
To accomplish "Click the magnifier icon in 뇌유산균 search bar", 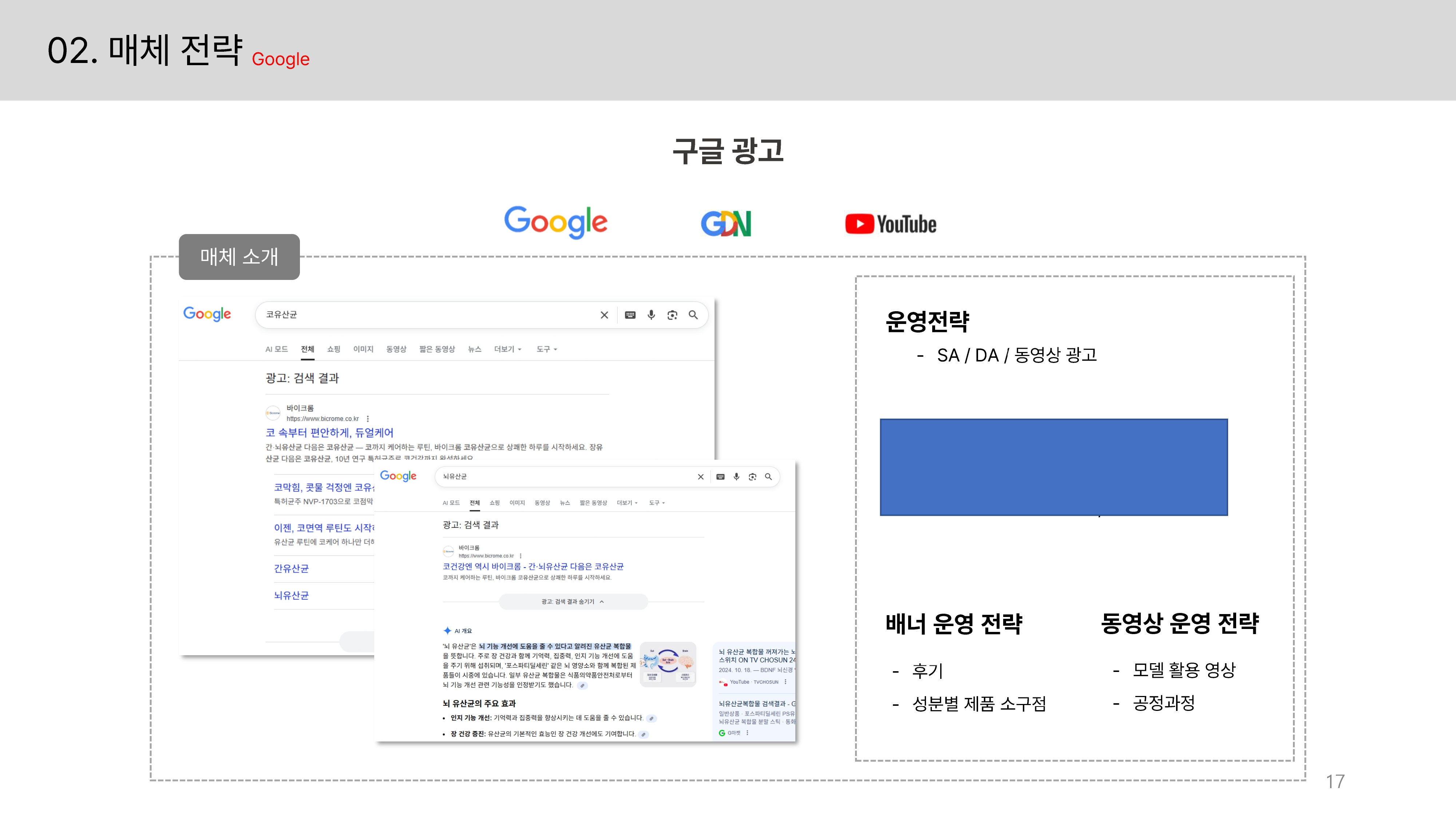I will coord(768,476).
